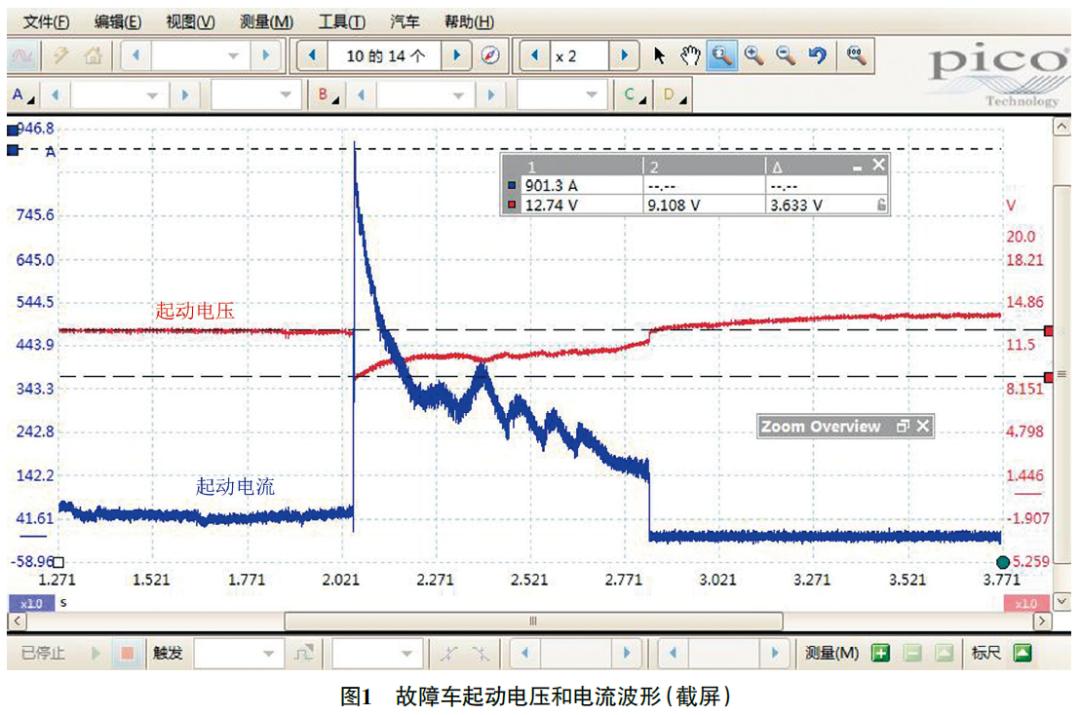
Task: Click the red x1.0 axis scale button
Action: point(1026,603)
